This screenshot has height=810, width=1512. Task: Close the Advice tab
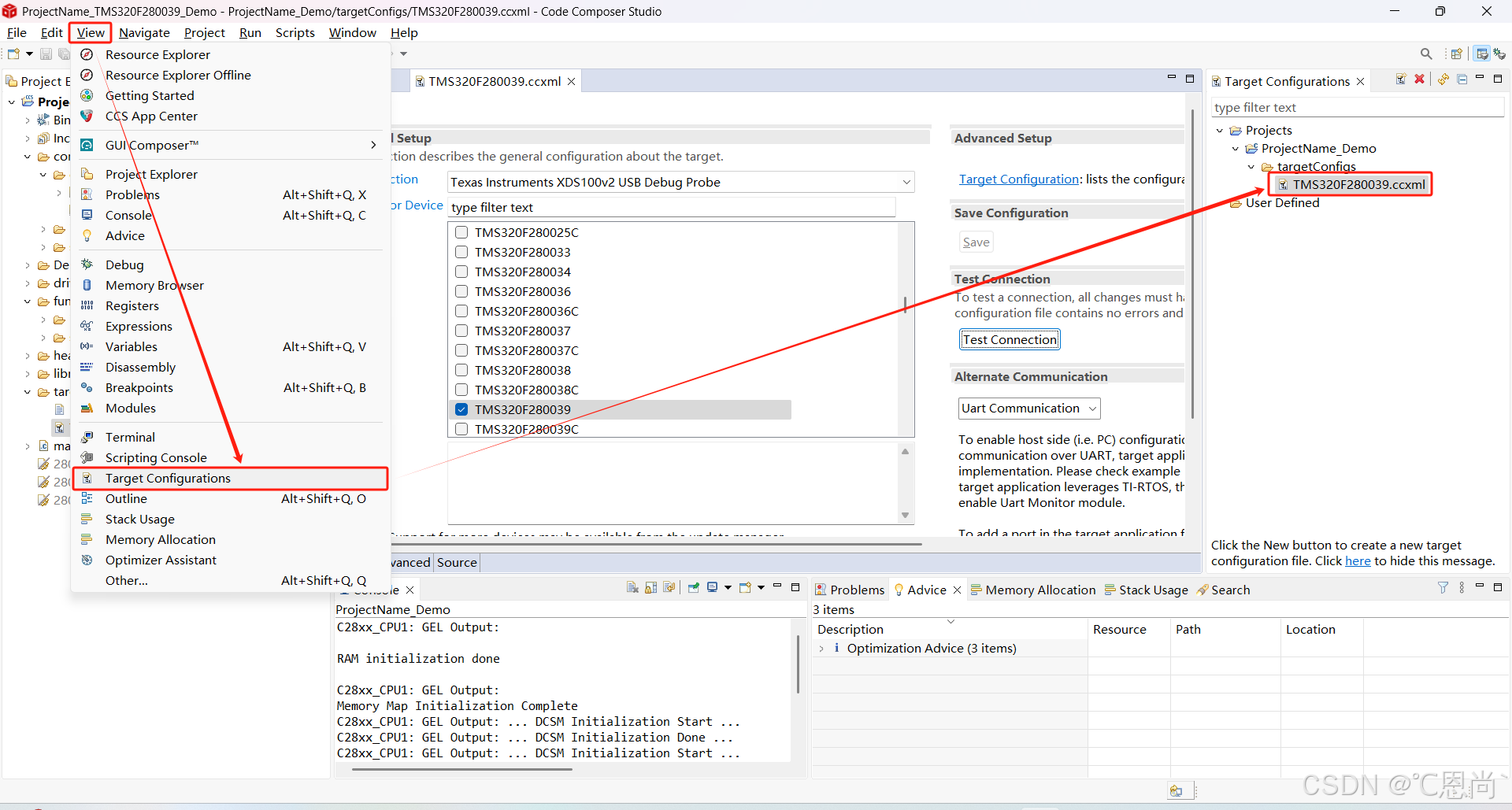(x=958, y=590)
